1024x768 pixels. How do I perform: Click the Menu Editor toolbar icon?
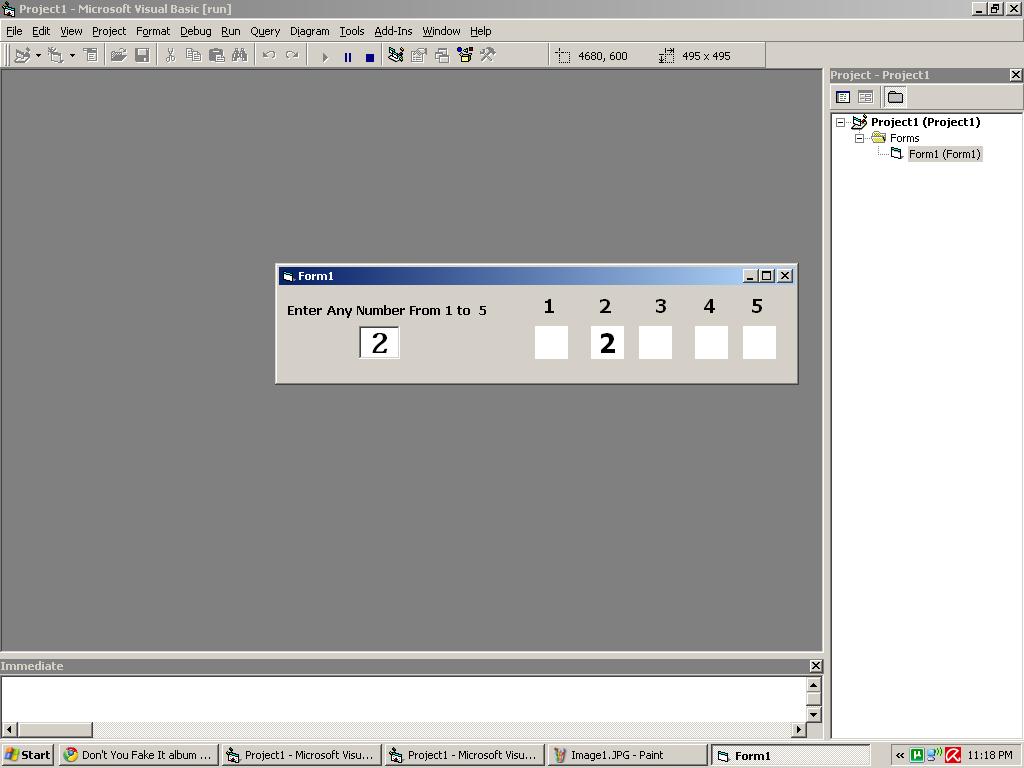coord(91,56)
